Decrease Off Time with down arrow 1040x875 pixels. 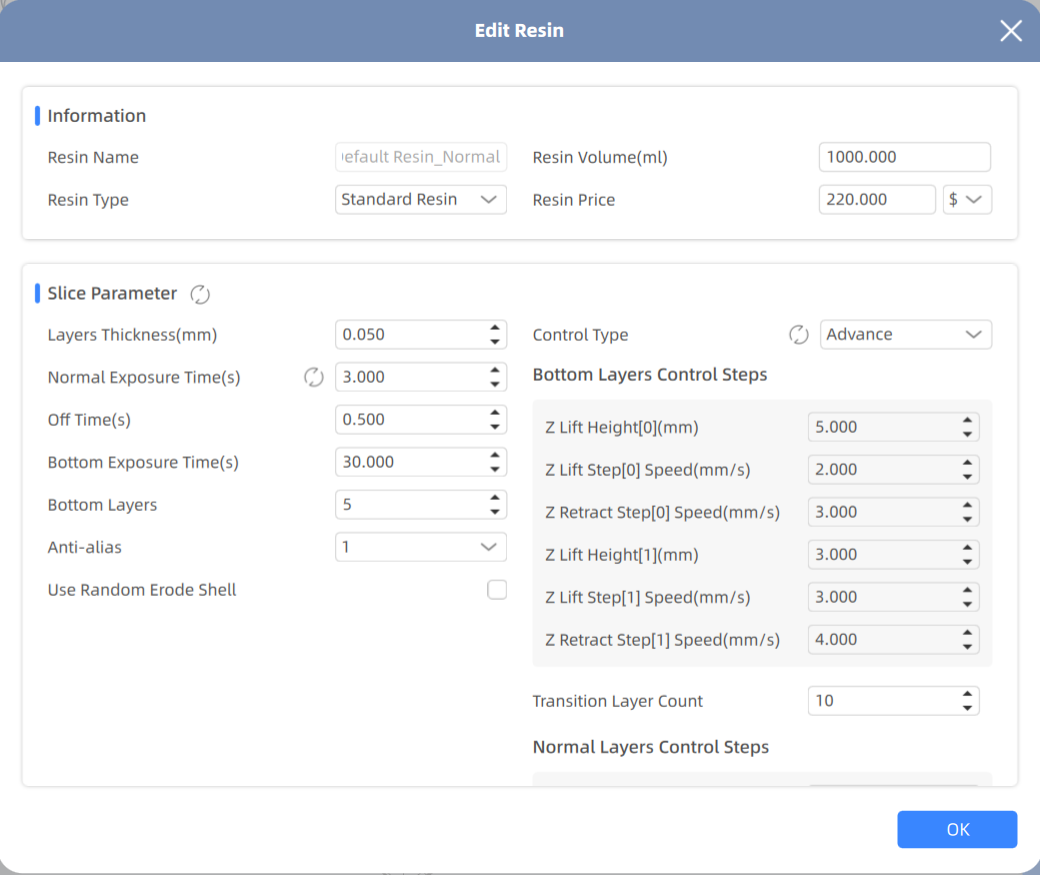point(494,427)
